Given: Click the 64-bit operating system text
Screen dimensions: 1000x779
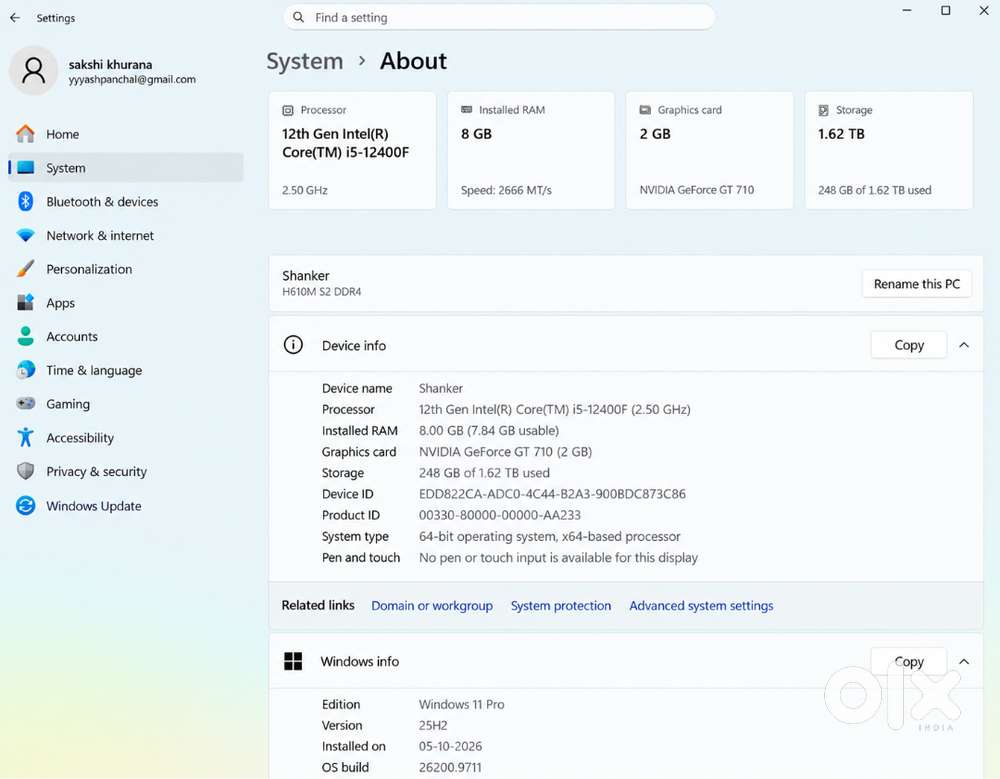Looking at the screenshot, I should click(549, 537).
